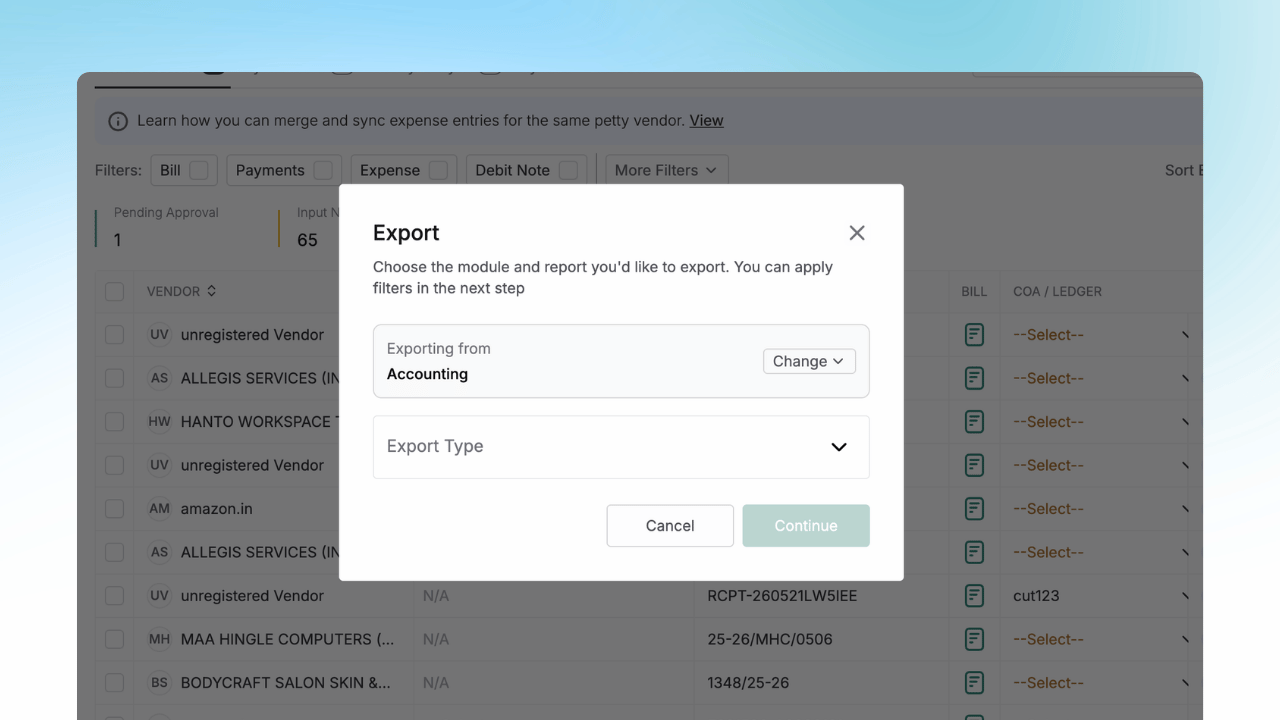Open the --Select-- ledger dropdown for MAA HINGLE COMPUTERS
1280x720 pixels.
coord(1100,639)
